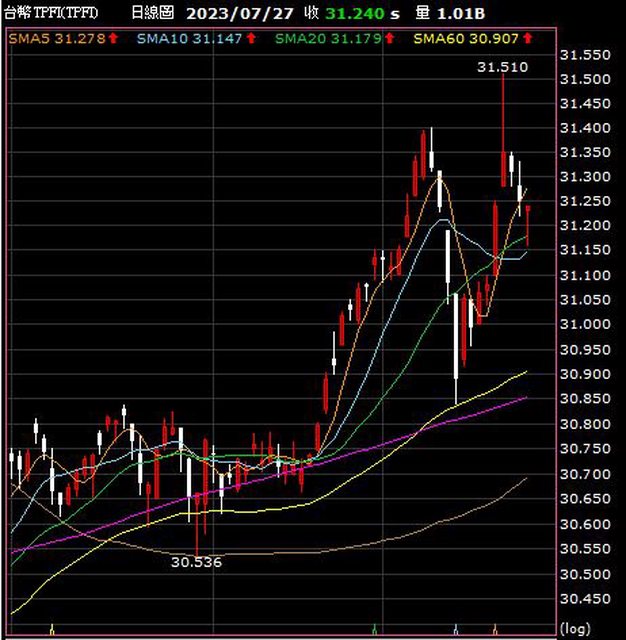Screen dimensions: 626x640
Task: Click the red up arrow beside SMA20
Action: (x=386, y=38)
